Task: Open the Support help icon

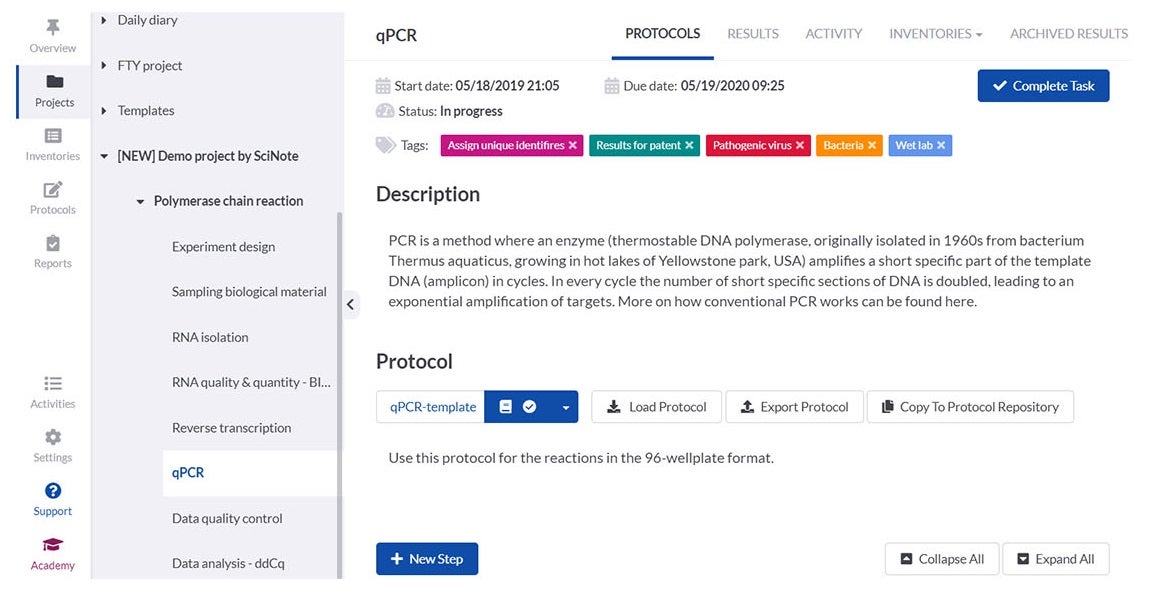Action: click(53, 491)
